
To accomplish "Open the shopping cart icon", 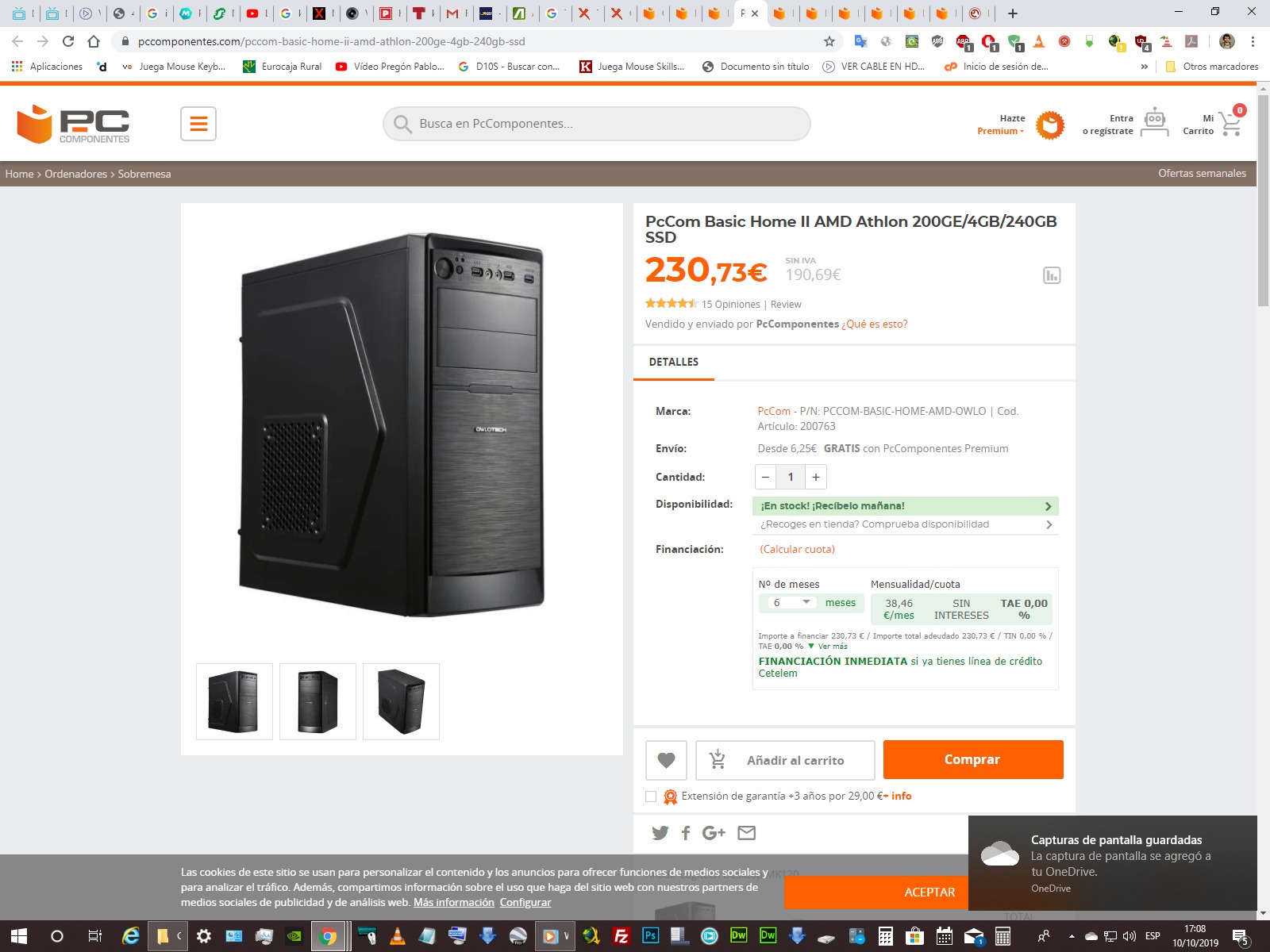I will [1230, 123].
